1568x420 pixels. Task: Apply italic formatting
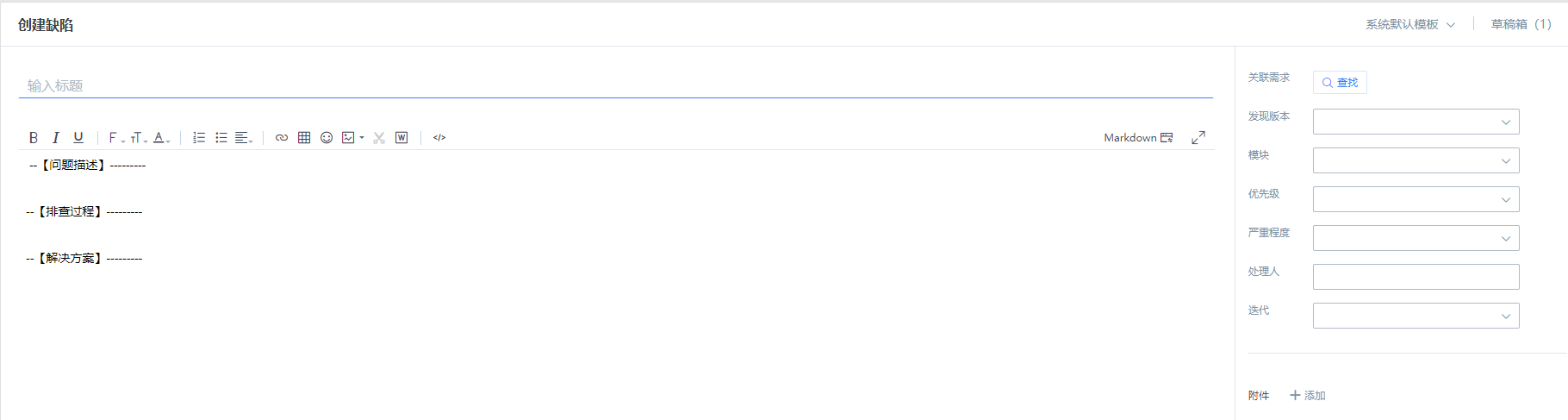56,138
